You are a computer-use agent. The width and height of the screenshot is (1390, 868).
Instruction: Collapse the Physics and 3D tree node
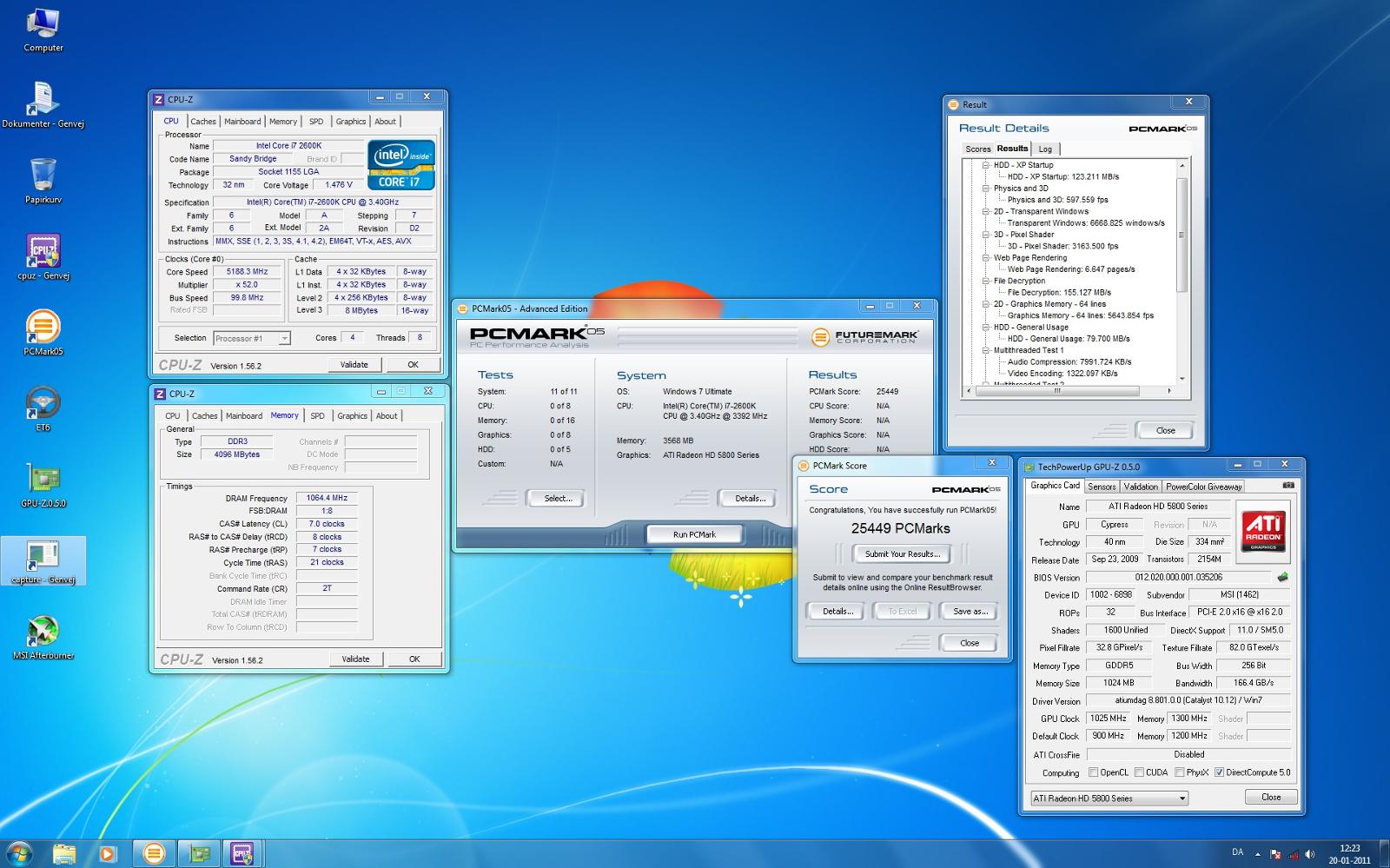(986, 188)
